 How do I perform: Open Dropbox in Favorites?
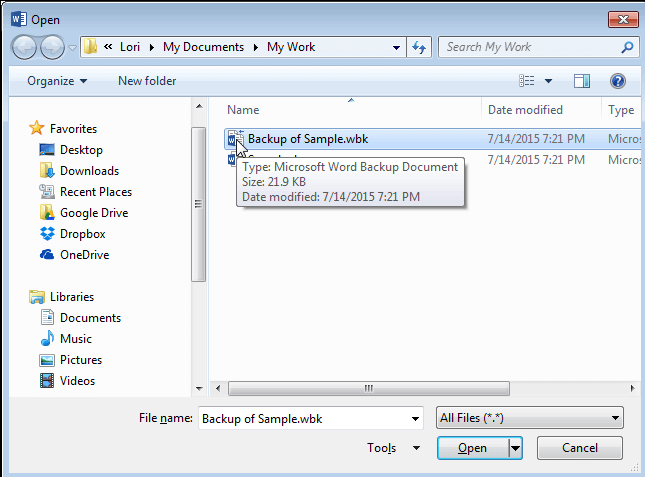[82, 233]
